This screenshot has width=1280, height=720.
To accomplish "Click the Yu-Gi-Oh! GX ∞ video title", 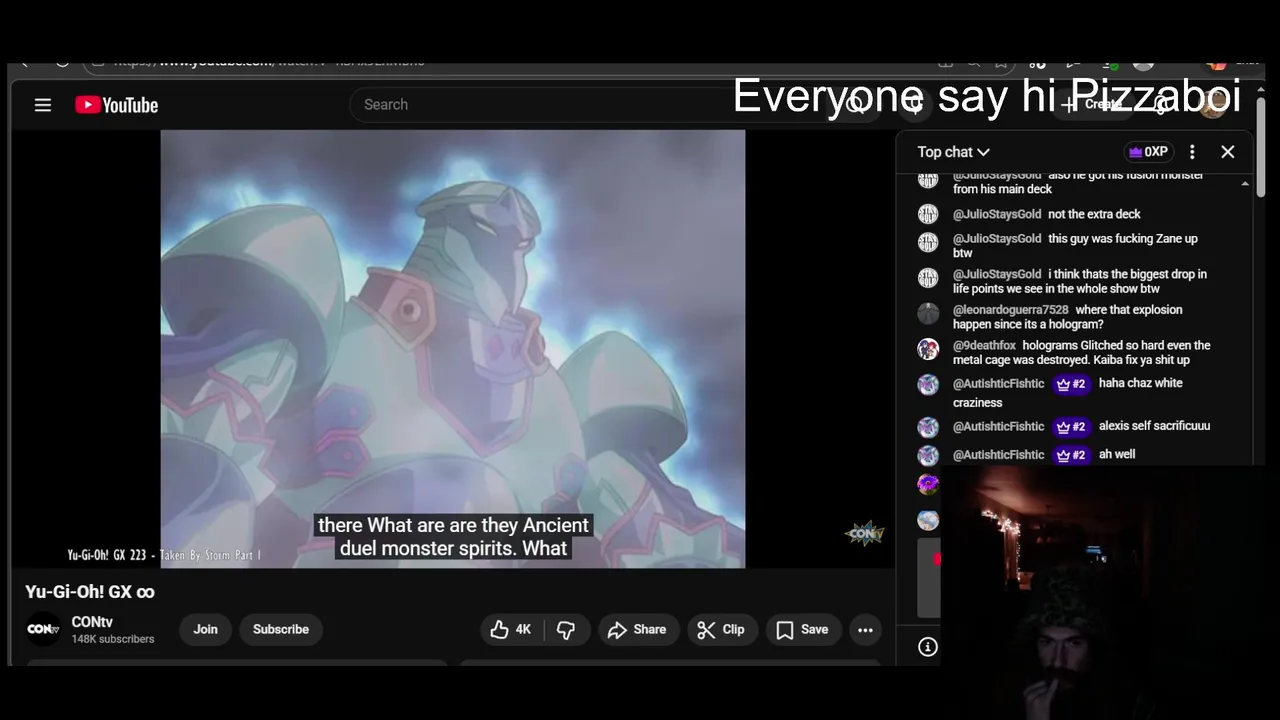I will 90,592.
